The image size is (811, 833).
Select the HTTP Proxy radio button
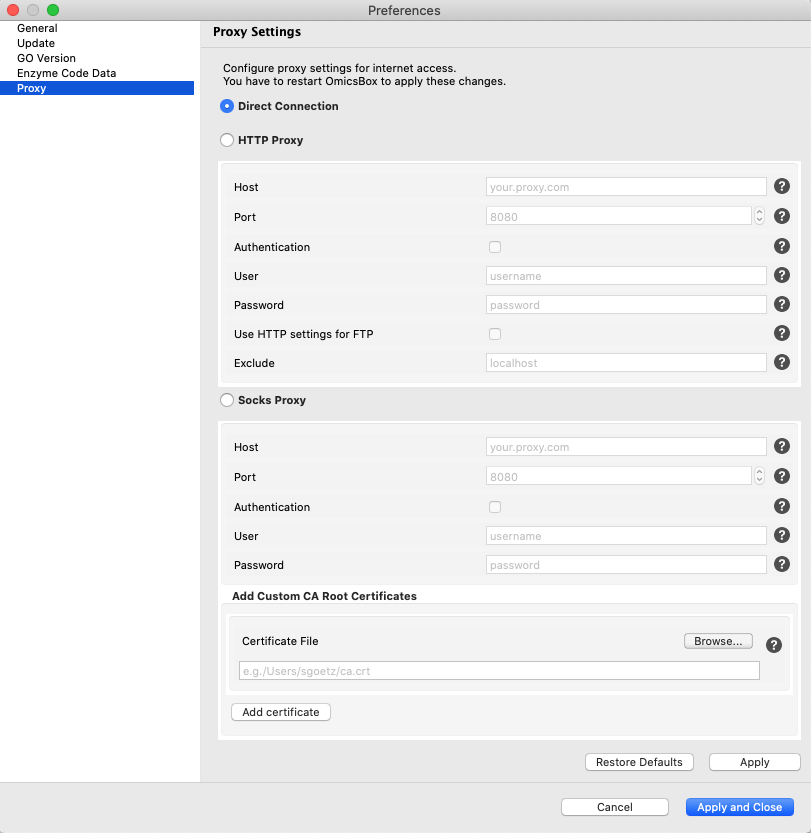(227, 140)
